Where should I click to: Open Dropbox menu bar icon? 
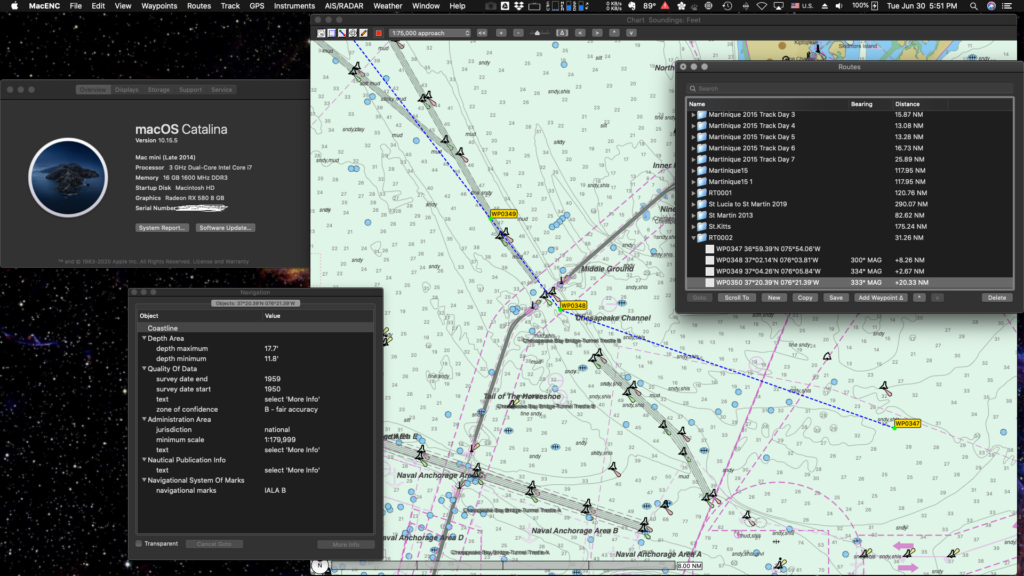click(x=519, y=6)
